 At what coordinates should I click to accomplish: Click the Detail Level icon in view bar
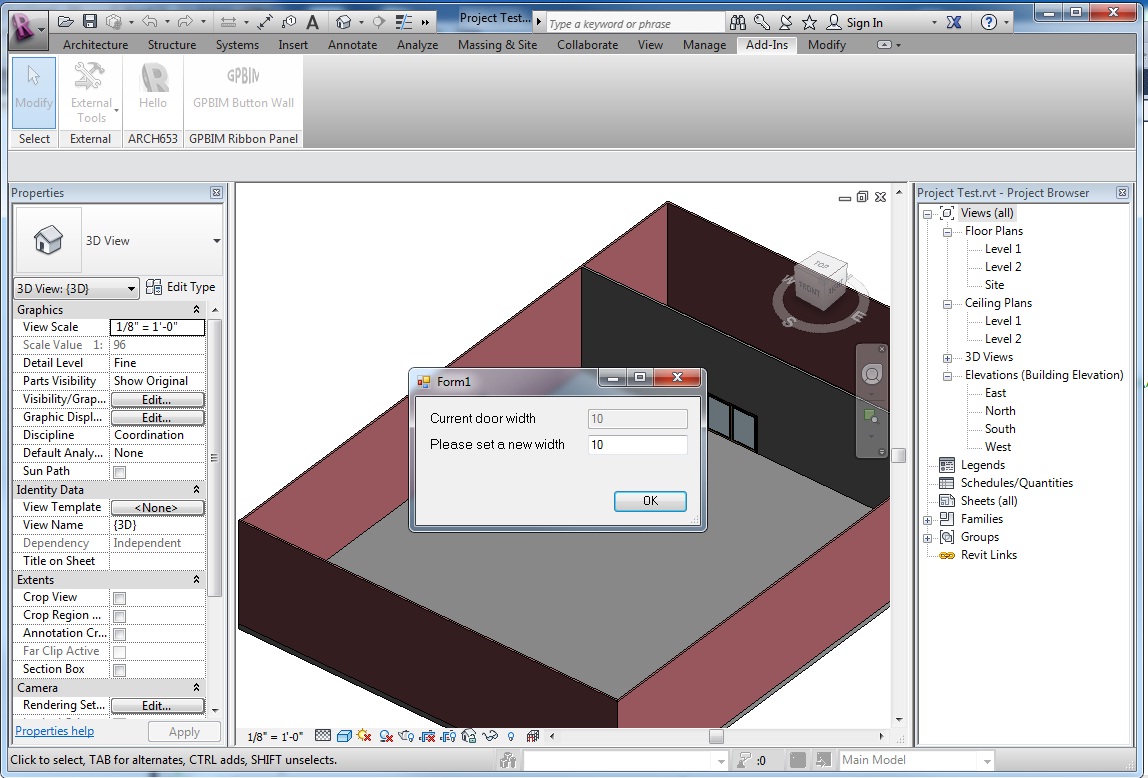(323, 736)
